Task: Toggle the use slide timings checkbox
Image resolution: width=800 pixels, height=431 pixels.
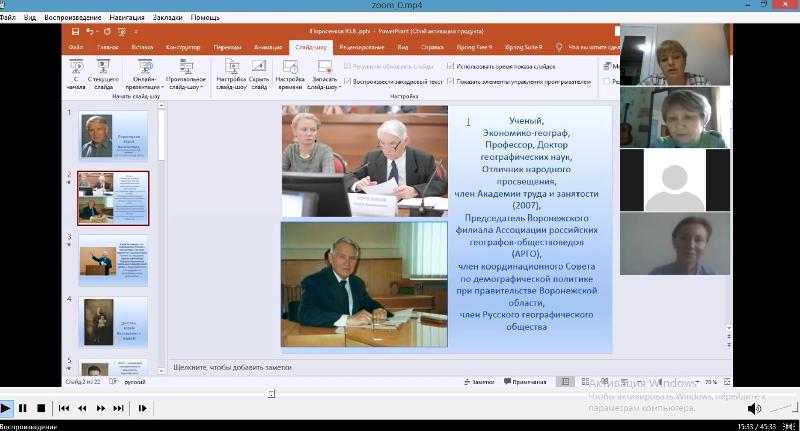Action: click(449, 67)
